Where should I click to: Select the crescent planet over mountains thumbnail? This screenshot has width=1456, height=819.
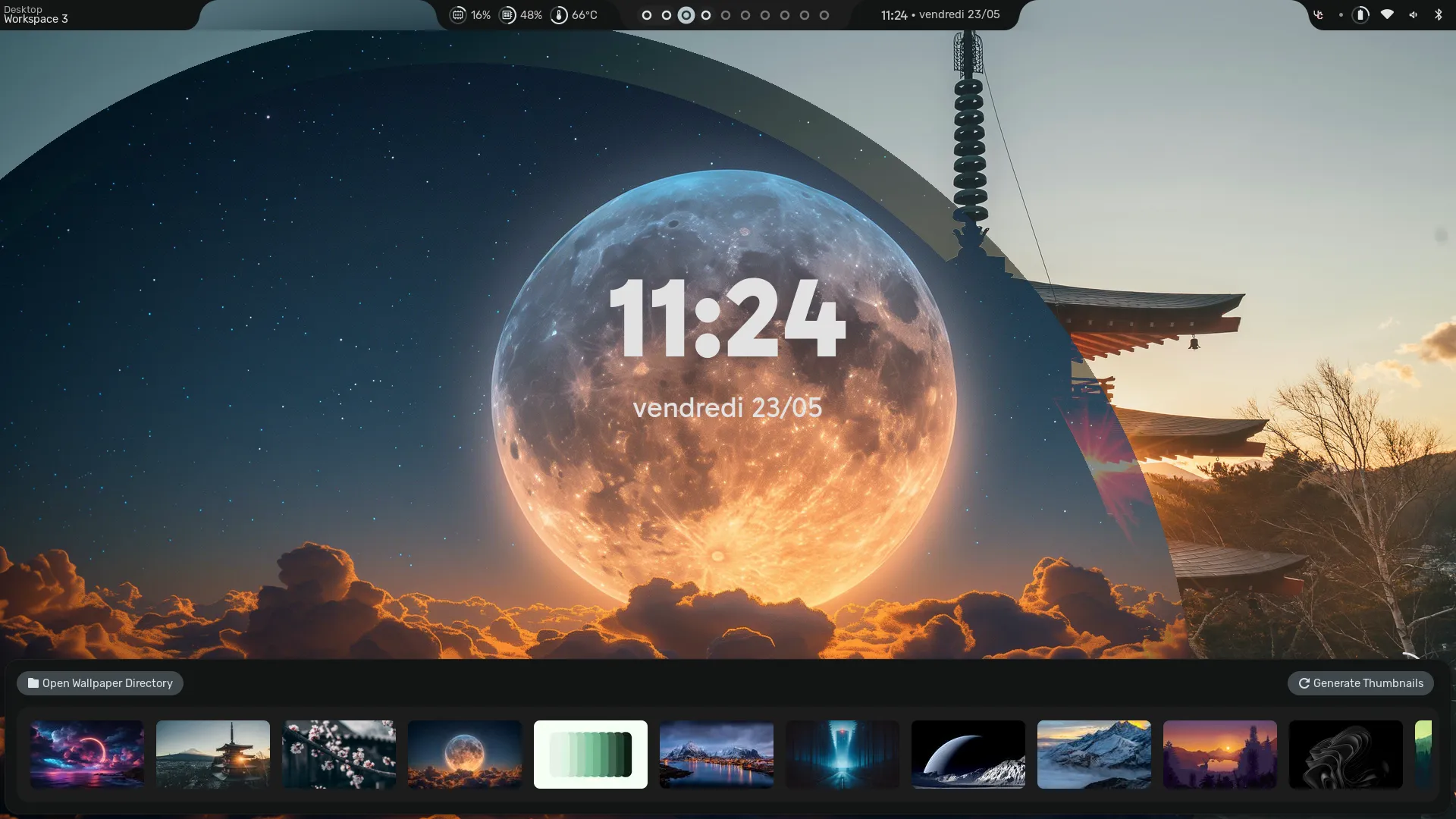[968, 755]
